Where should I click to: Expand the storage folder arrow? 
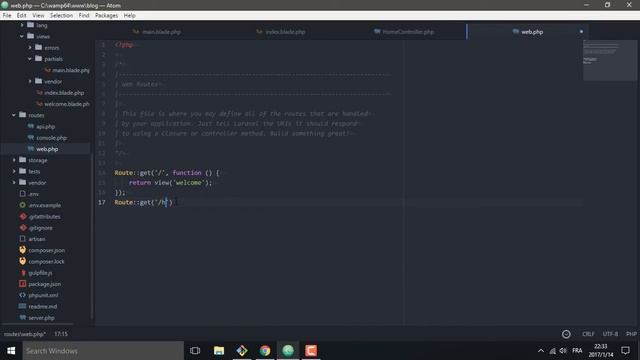pos(14,160)
